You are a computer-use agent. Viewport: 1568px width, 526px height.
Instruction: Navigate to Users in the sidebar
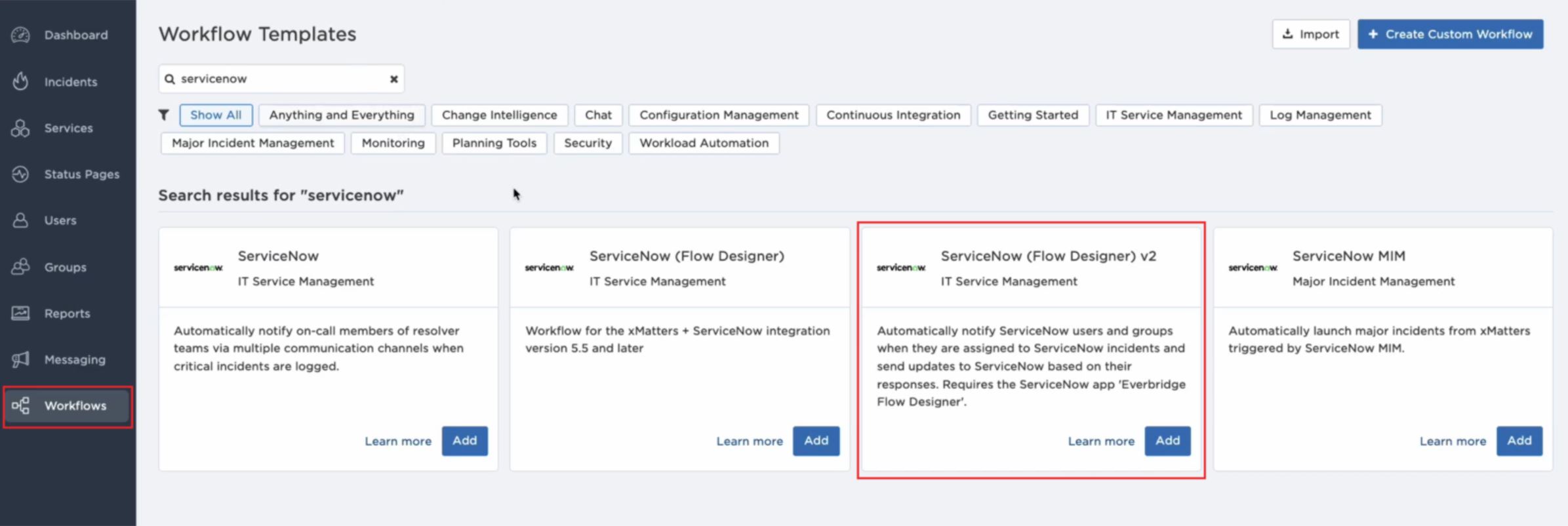[68, 220]
